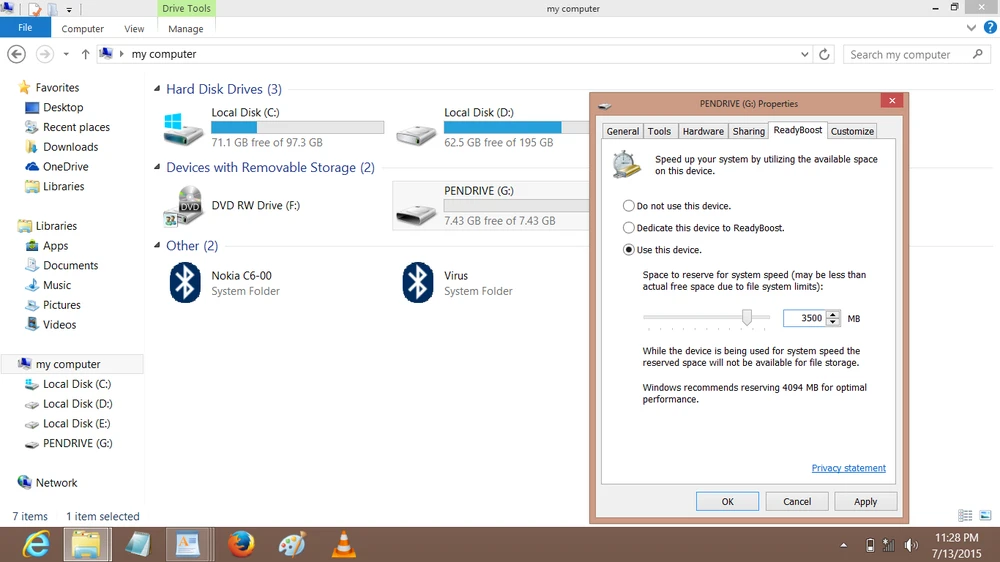Click the Apply button

tap(865, 501)
